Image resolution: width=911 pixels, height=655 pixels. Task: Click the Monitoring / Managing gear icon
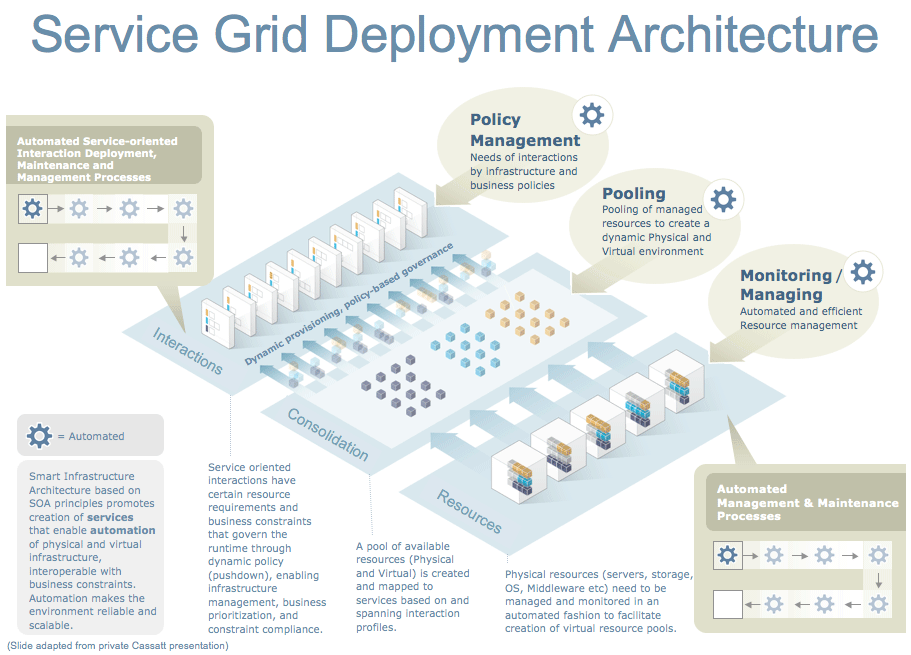pyautogui.click(x=863, y=272)
